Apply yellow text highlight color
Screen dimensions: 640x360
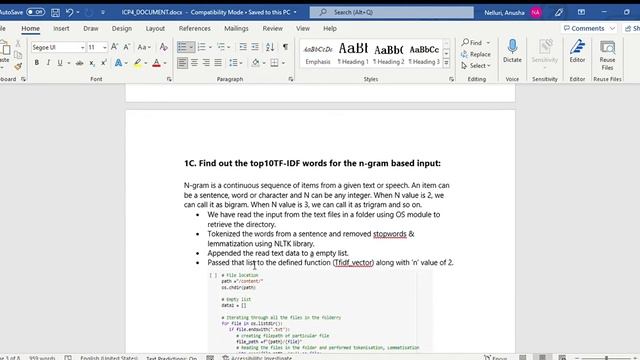coord(138,63)
